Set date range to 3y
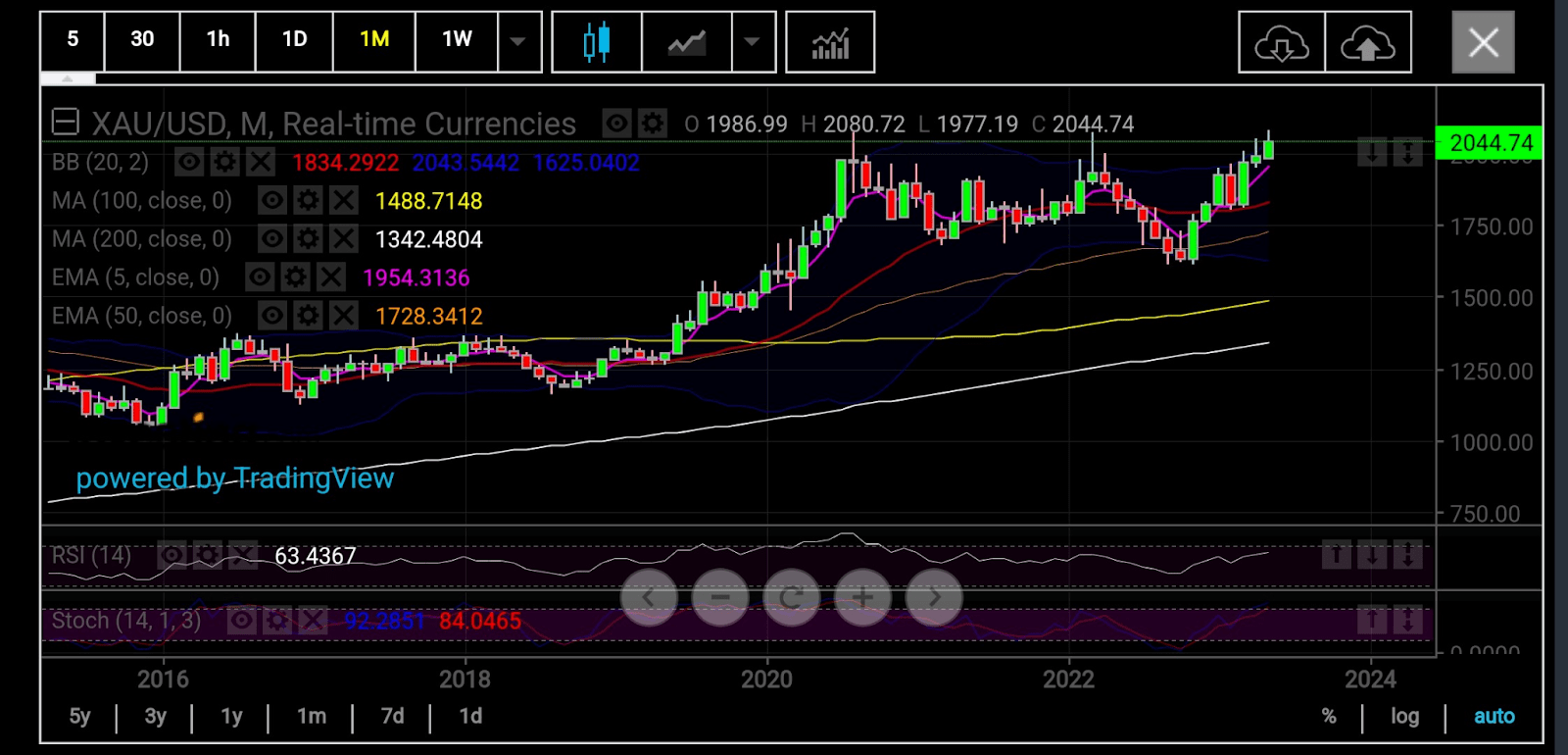 155,717
